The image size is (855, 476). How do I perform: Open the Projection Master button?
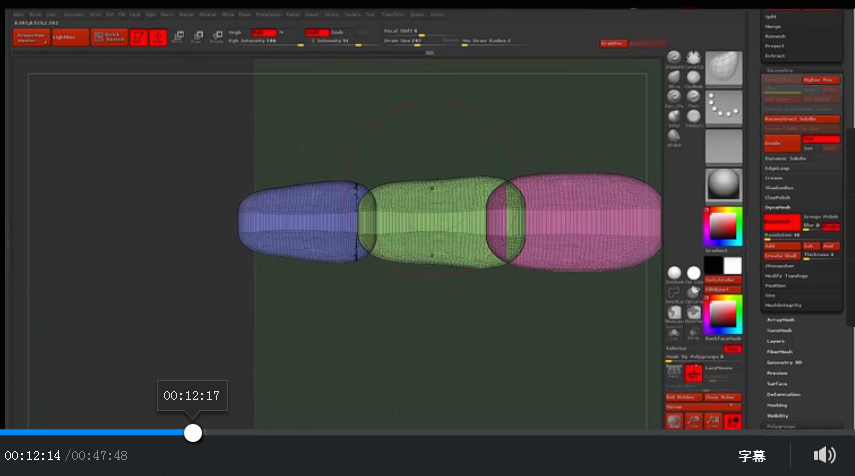[30, 37]
